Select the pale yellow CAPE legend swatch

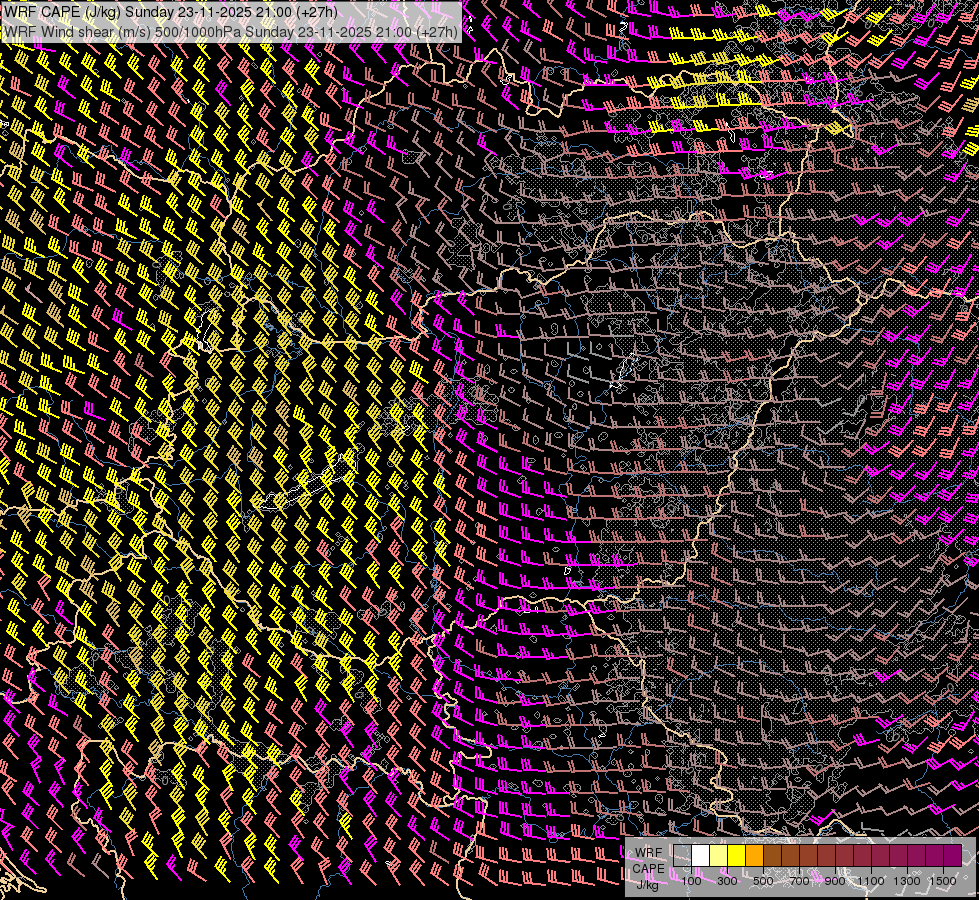tap(718, 856)
